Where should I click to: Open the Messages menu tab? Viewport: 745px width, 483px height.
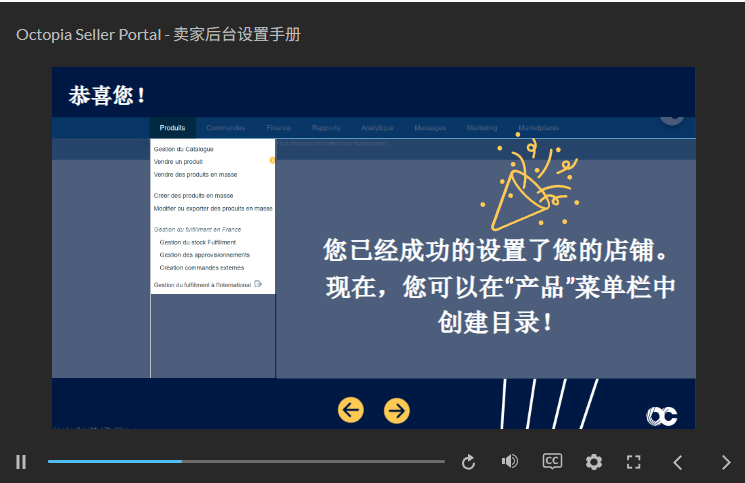(x=430, y=128)
